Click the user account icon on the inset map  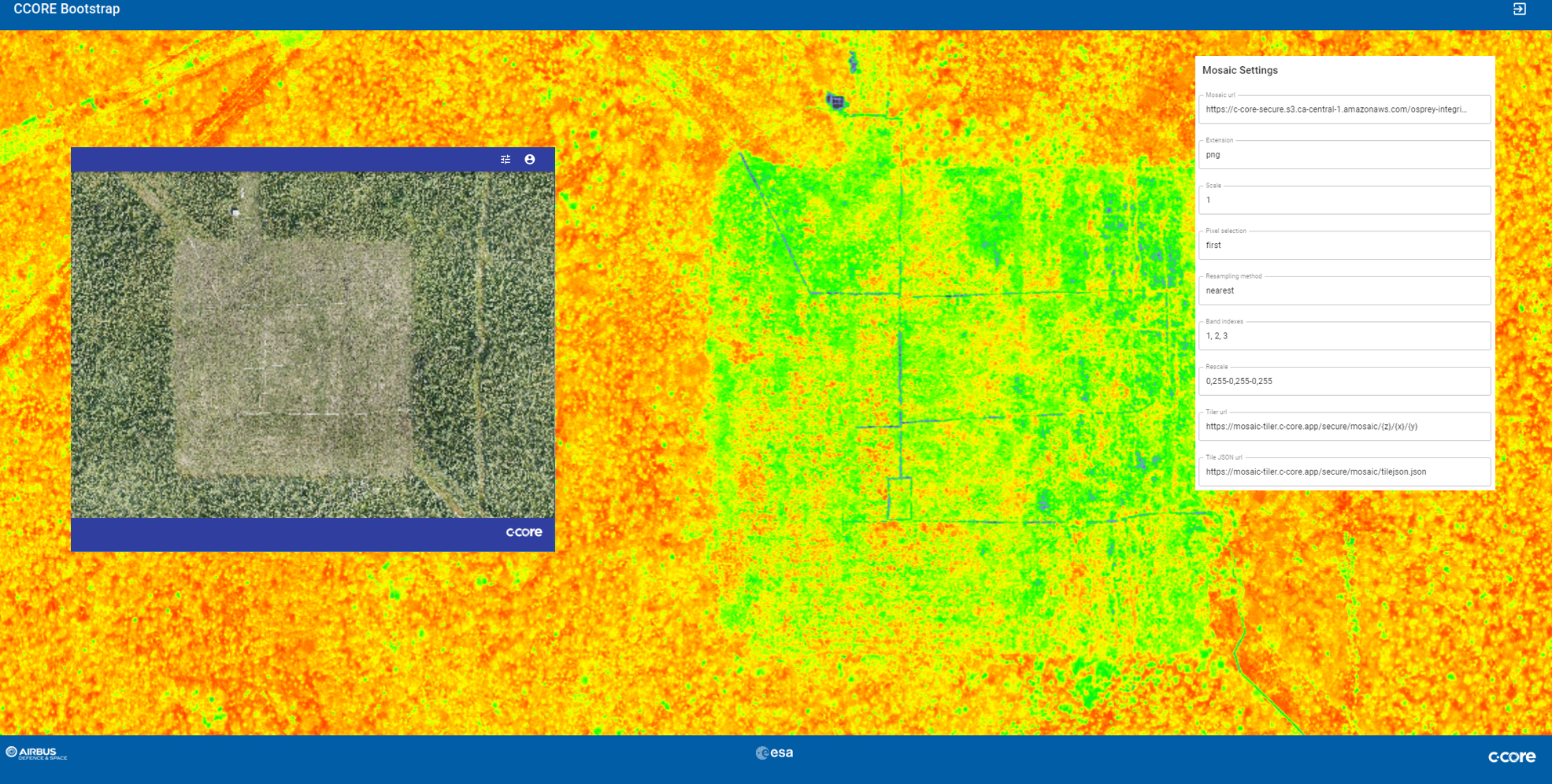pos(529,159)
